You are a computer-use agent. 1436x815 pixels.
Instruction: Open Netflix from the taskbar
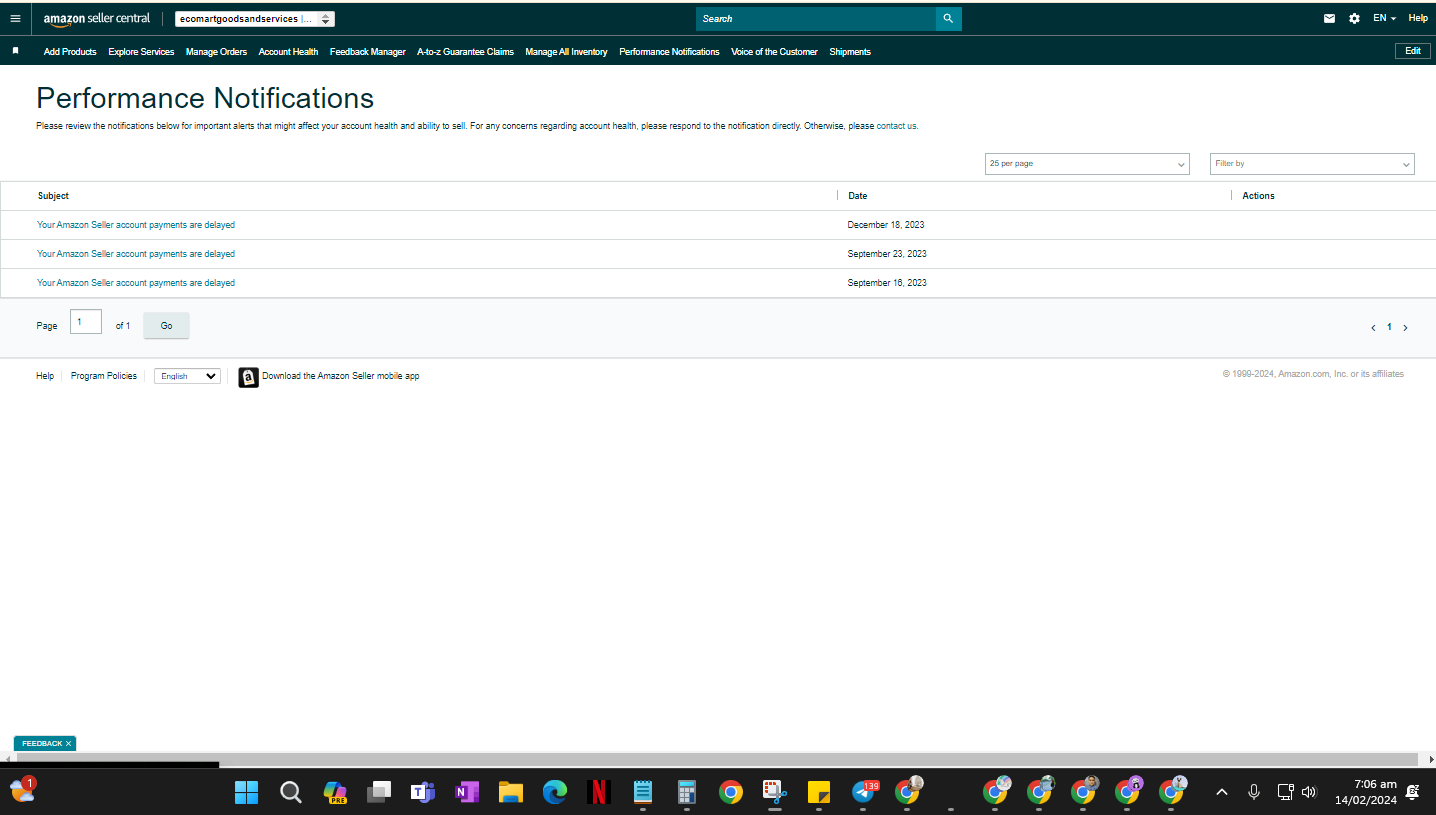coord(598,793)
